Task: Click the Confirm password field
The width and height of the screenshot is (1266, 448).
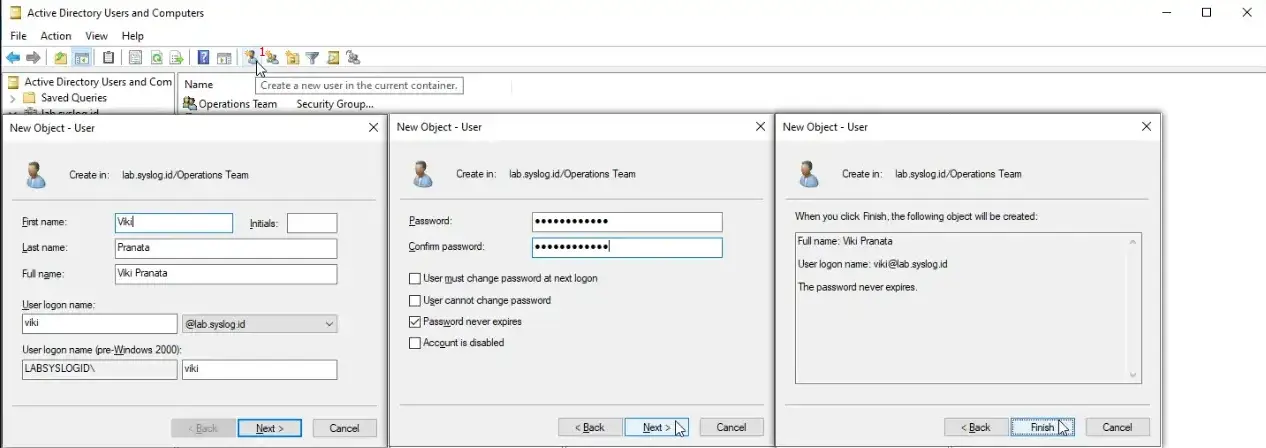Action: (x=627, y=247)
